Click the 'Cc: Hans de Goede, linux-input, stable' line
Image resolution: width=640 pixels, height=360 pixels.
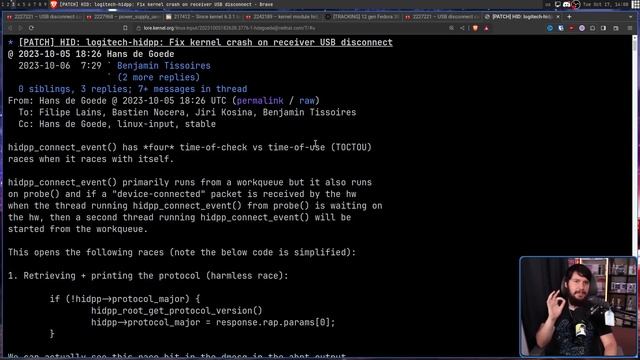[x=117, y=124]
